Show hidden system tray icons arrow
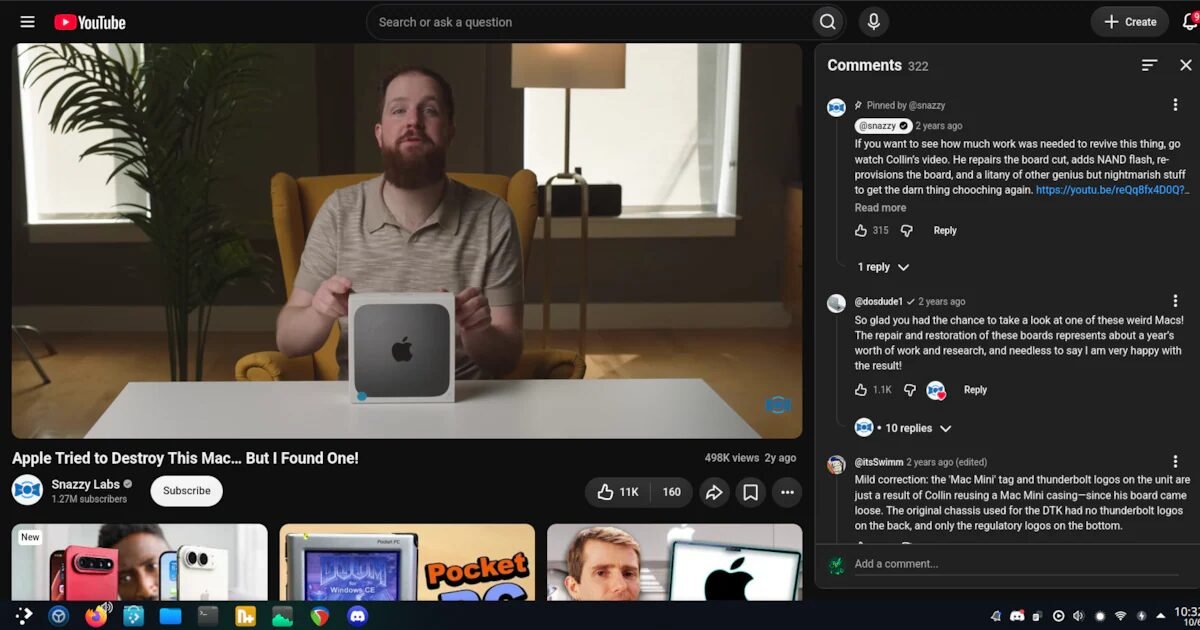Viewport: 1200px width, 630px height. pyautogui.click(x=1160, y=616)
